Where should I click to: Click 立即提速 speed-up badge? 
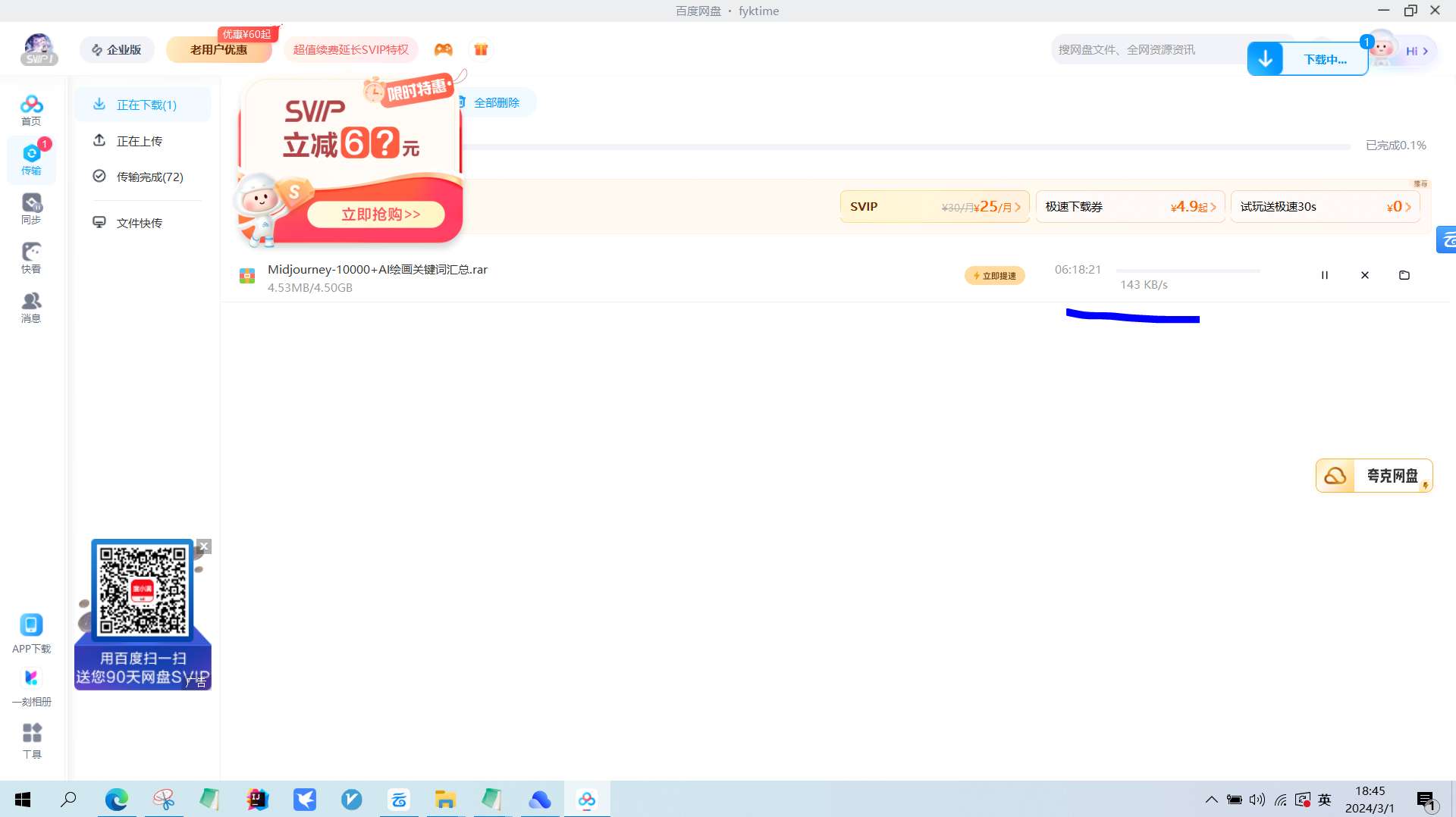[995, 276]
